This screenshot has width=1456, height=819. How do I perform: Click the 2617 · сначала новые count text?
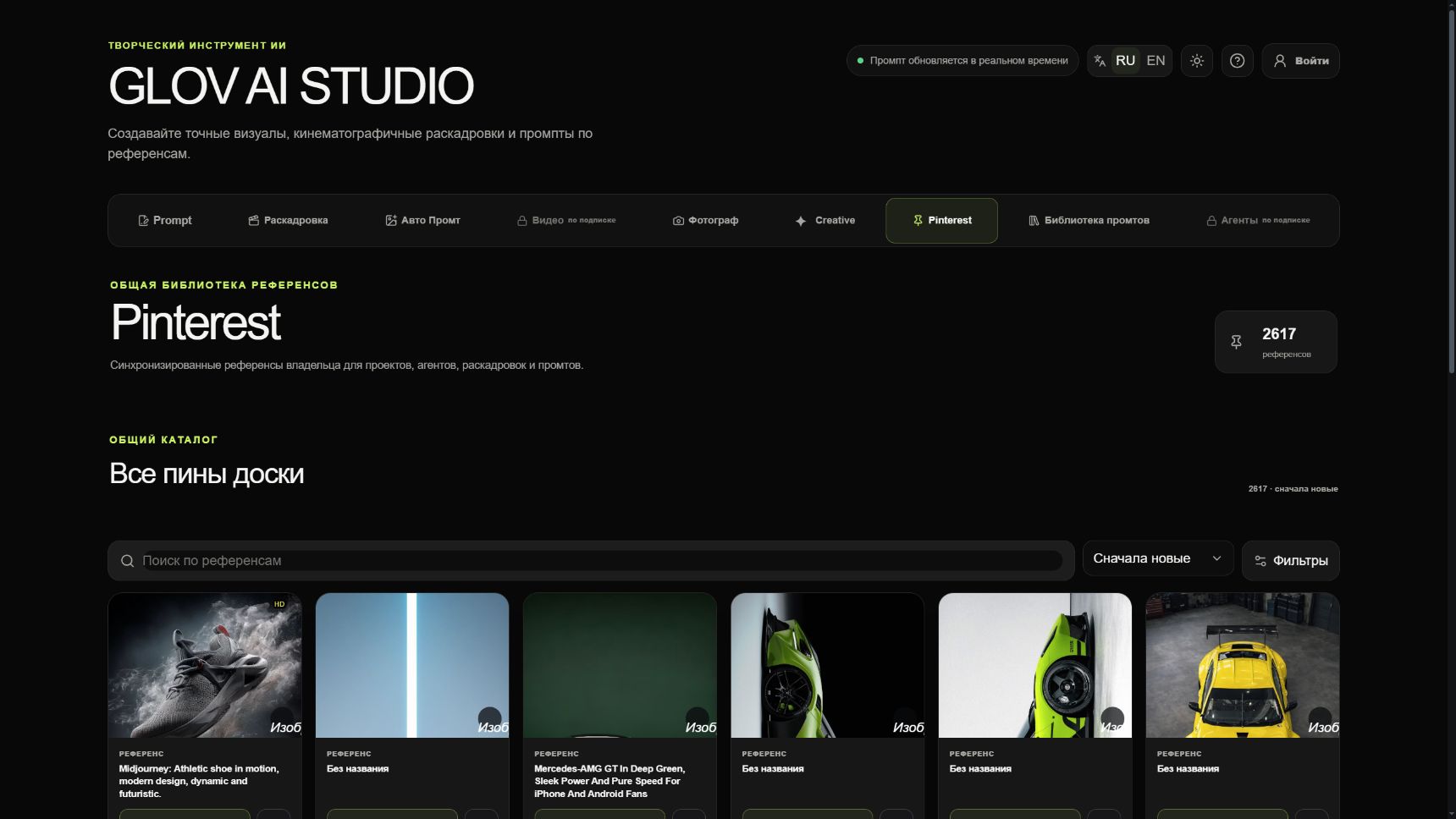[1293, 489]
